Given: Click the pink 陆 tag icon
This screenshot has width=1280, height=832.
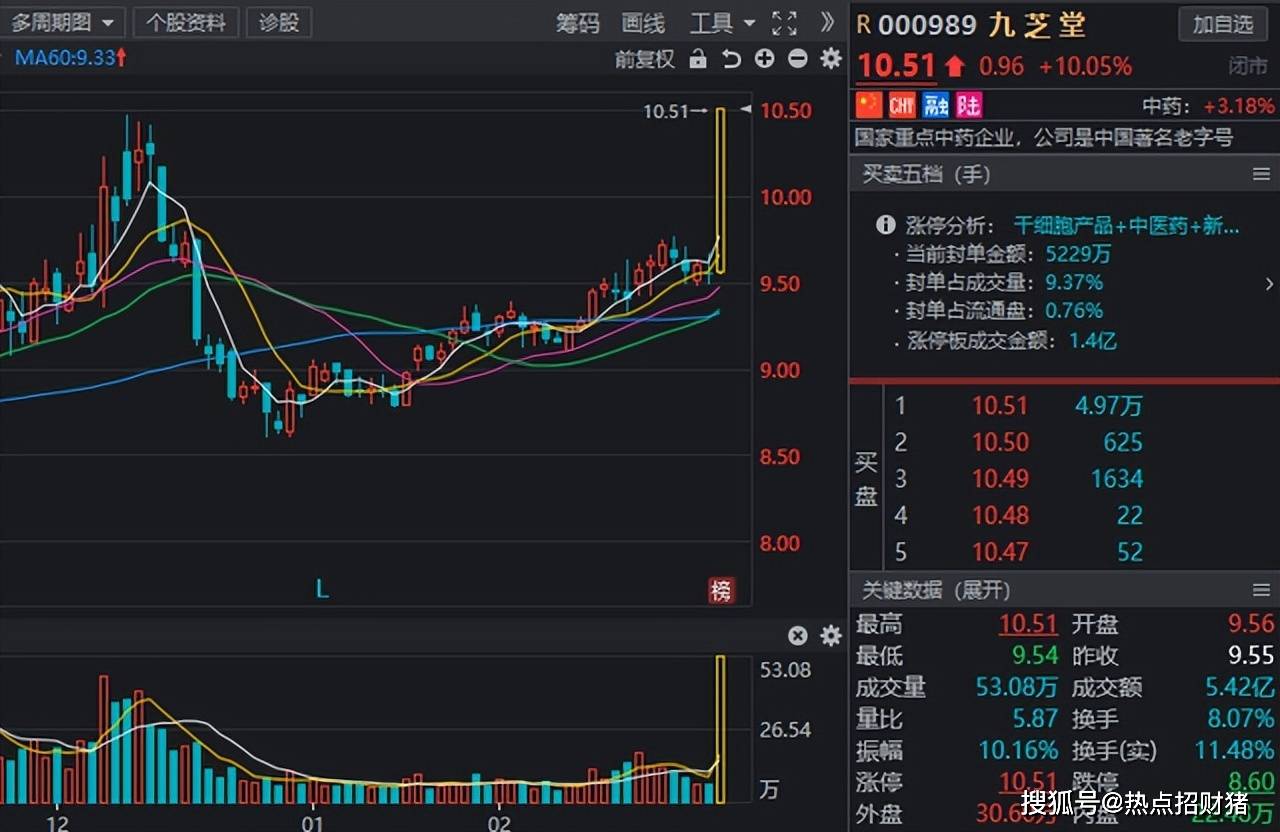Looking at the screenshot, I should pos(968,105).
